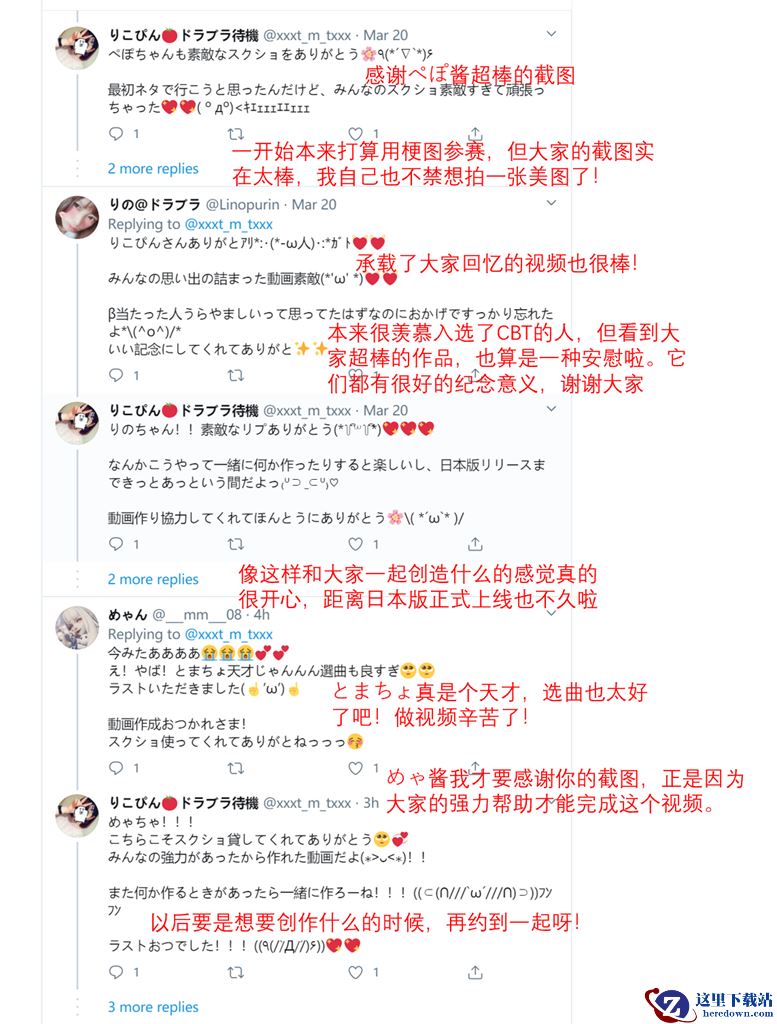Open dropdown caret on りの@ドラブラ's tweet
The width and height of the screenshot is (777, 1024).
551,203
